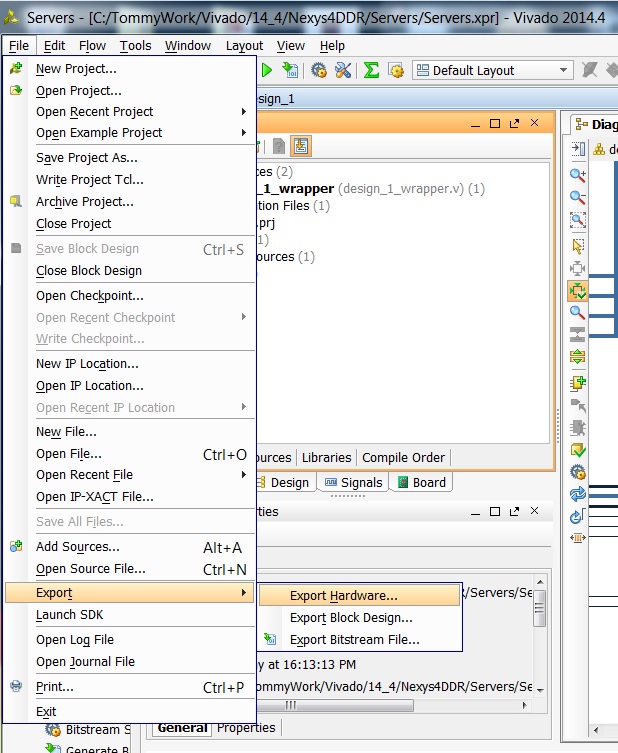This screenshot has height=753, width=618.
Task: Click the blue refresh arrows diagram icon
Action: point(578,494)
